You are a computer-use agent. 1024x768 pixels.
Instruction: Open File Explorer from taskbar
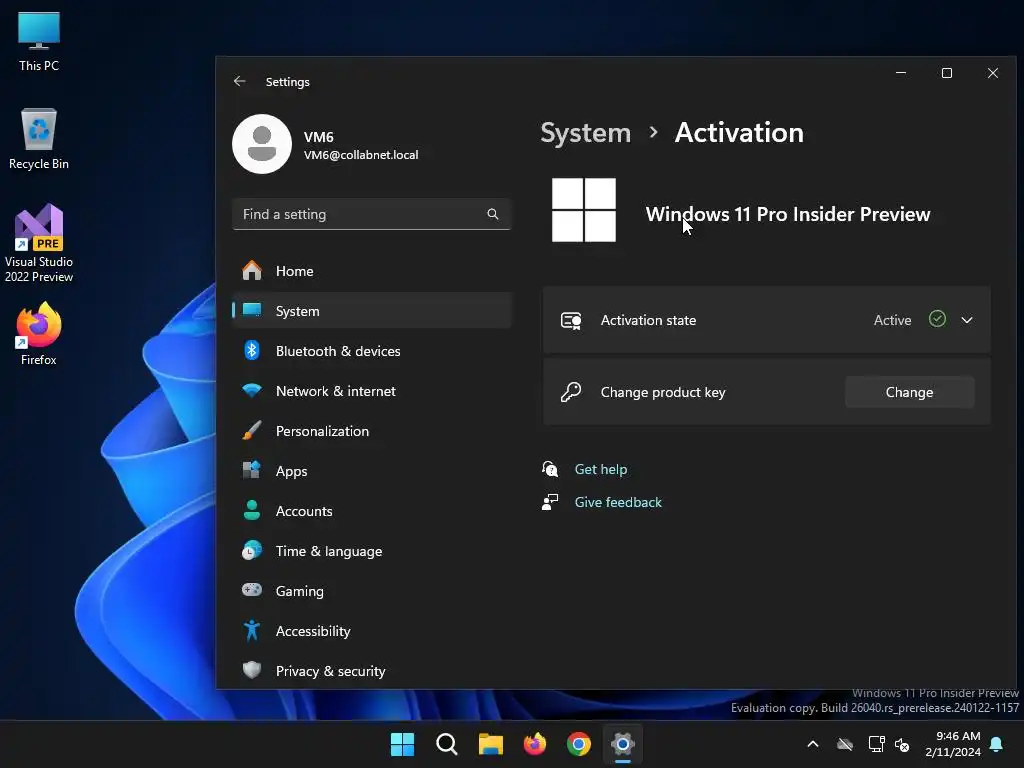click(x=490, y=744)
